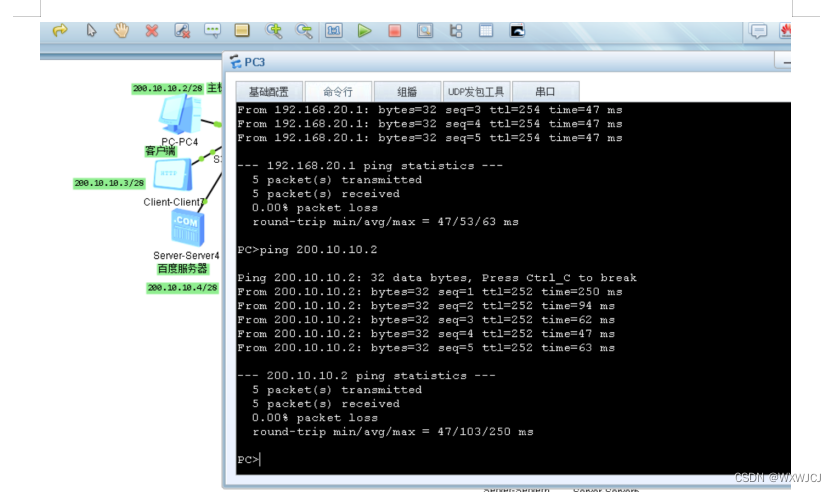Minimize the PC3 window

[x=785, y=62]
